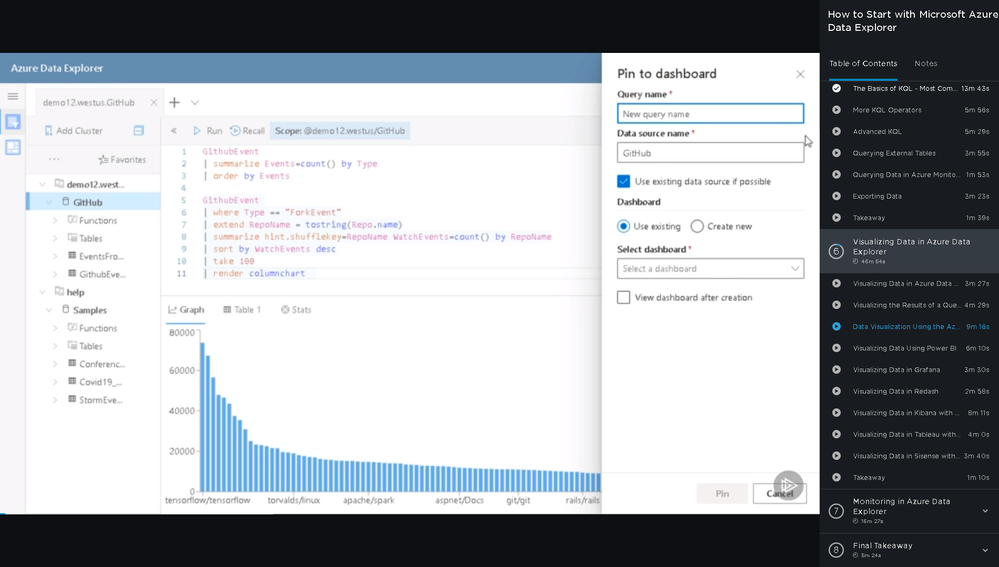Select the GithubEve... table
The width and height of the screenshot is (999, 567).
[x=102, y=274]
